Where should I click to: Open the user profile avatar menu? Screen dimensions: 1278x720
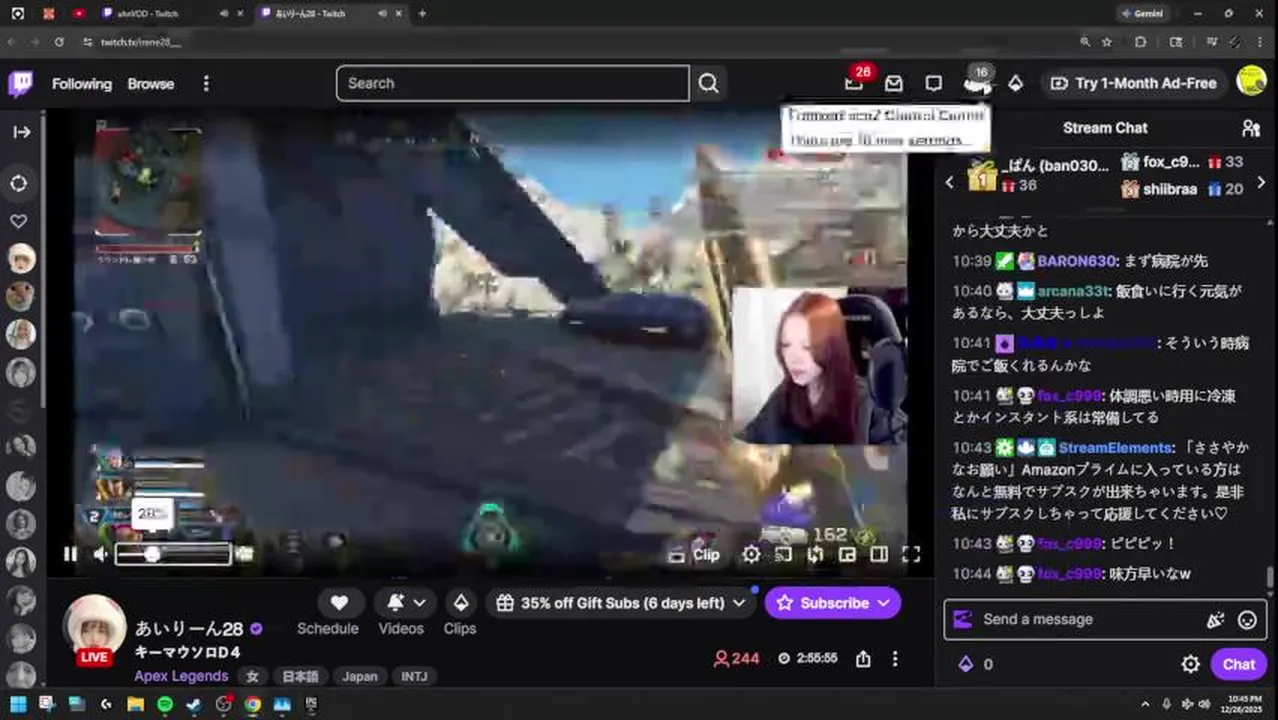pyautogui.click(x=1251, y=83)
